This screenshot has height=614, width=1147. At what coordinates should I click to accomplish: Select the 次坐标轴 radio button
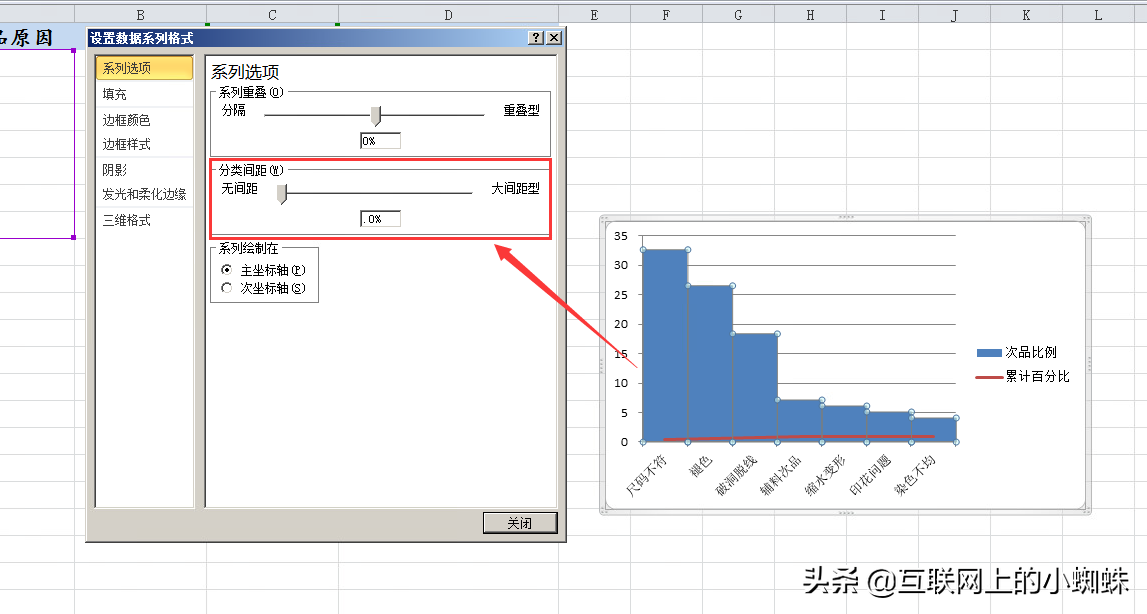pyautogui.click(x=227, y=288)
